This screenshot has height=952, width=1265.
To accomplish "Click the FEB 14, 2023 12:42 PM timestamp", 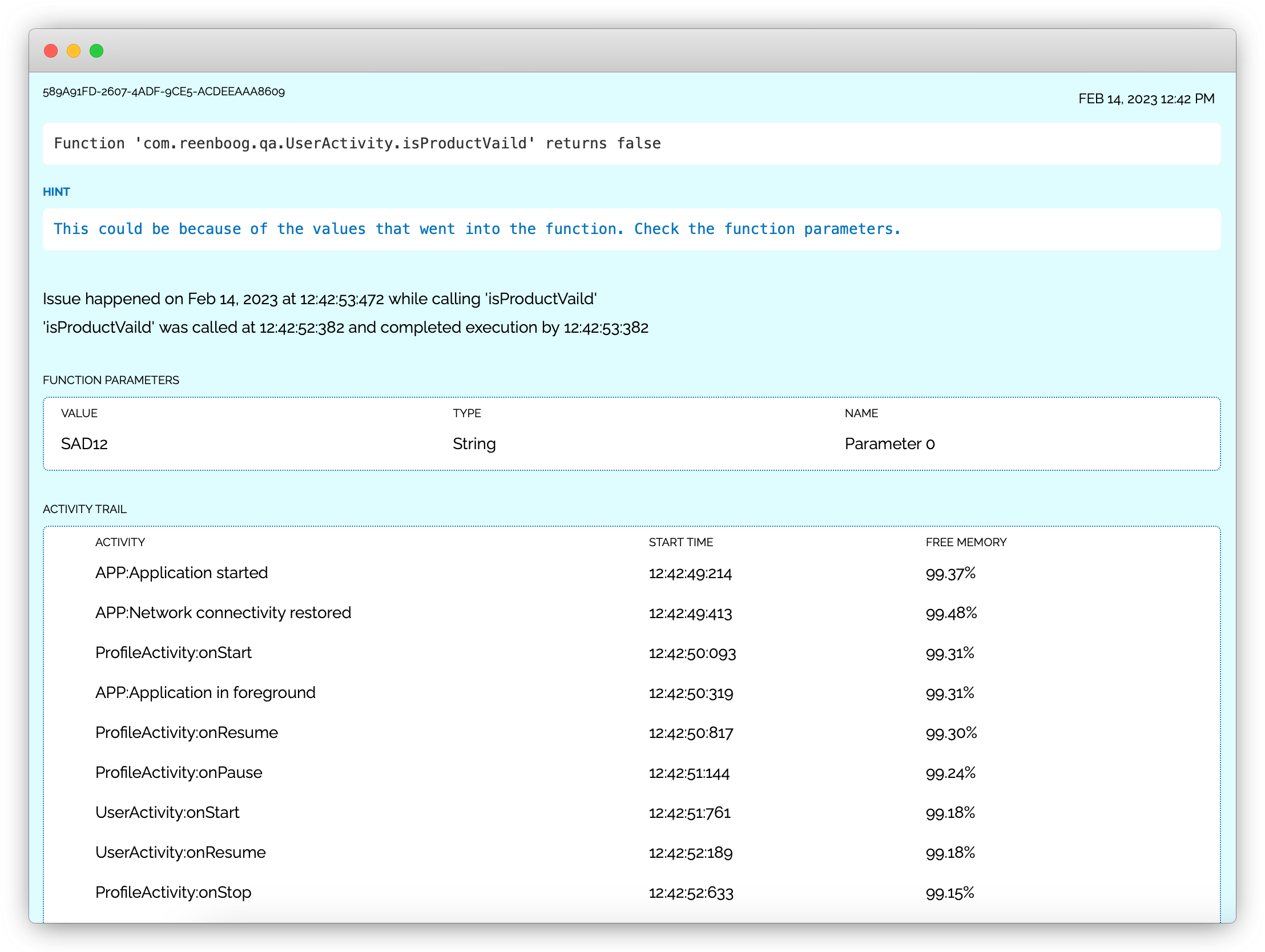I will coord(1146,99).
